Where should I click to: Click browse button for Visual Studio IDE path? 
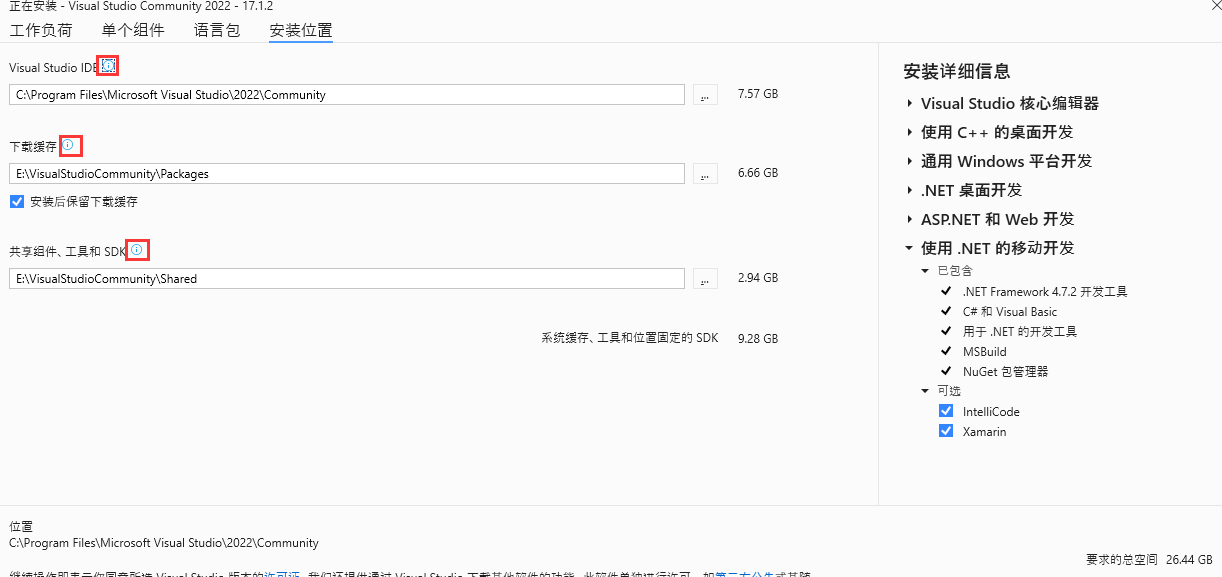point(705,95)
